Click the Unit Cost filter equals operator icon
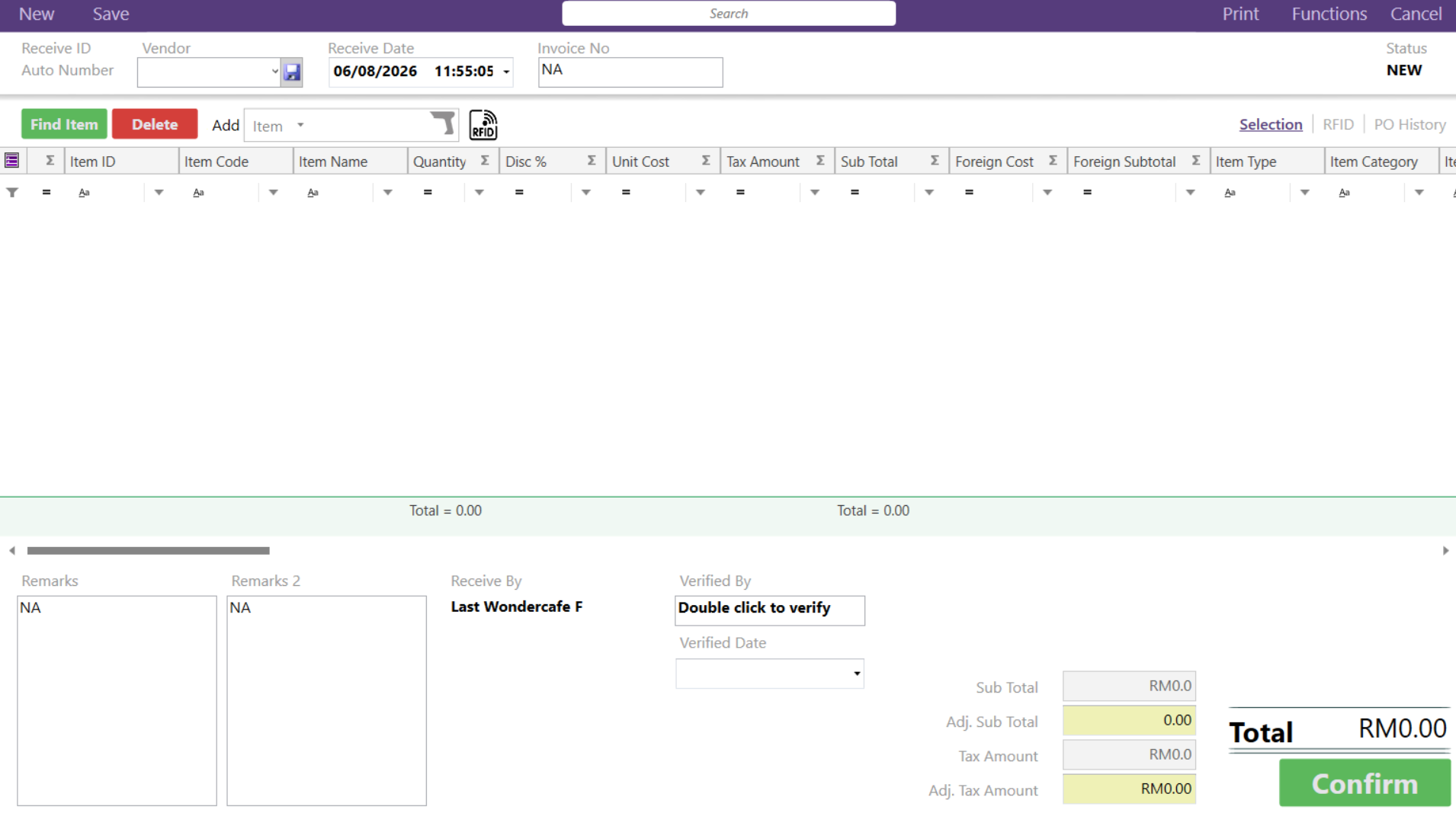Screen dimensions: 1456x813 click(626, 193)
